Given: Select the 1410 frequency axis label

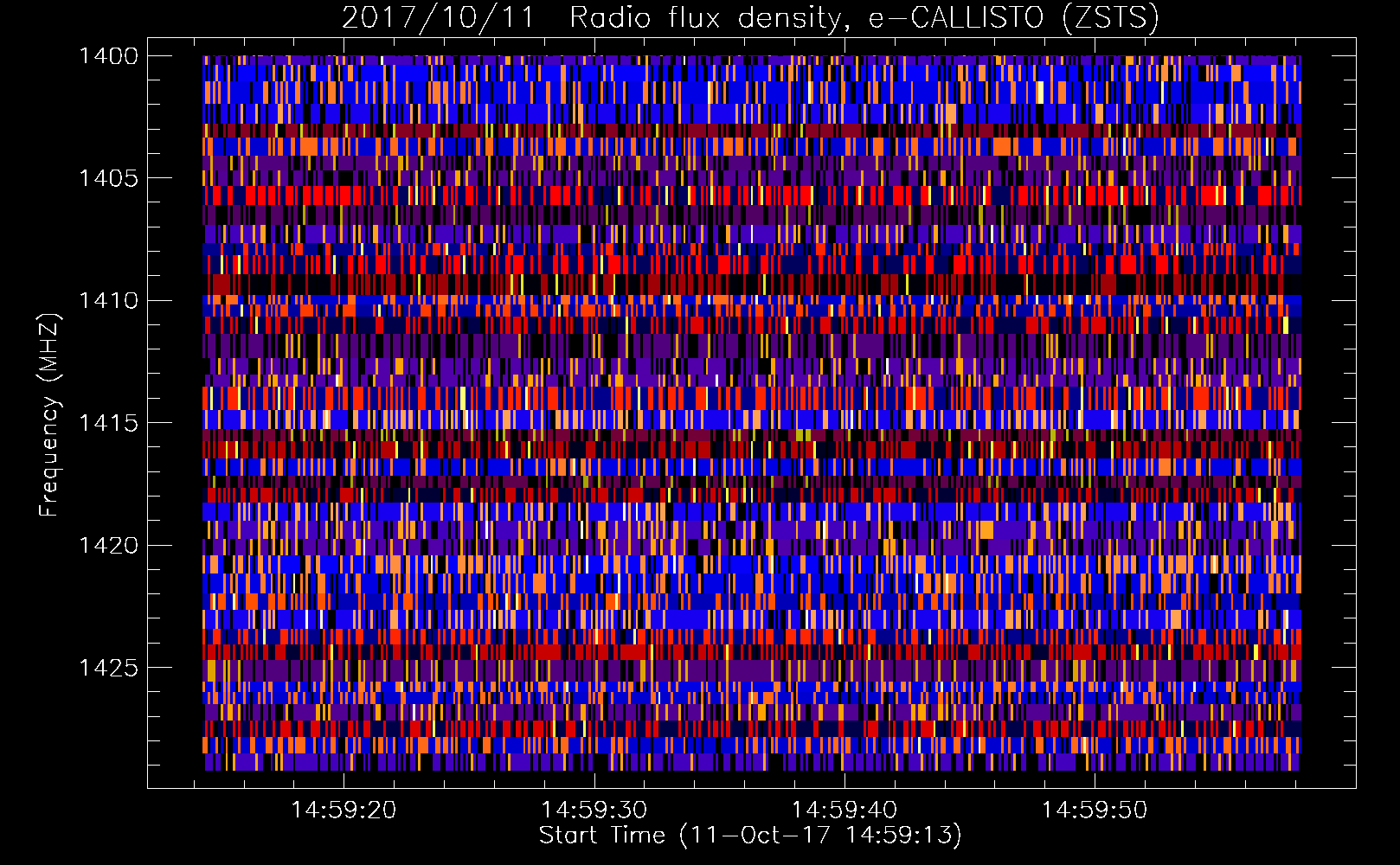Looking at the screenshot, I should (x=108, y=301).
